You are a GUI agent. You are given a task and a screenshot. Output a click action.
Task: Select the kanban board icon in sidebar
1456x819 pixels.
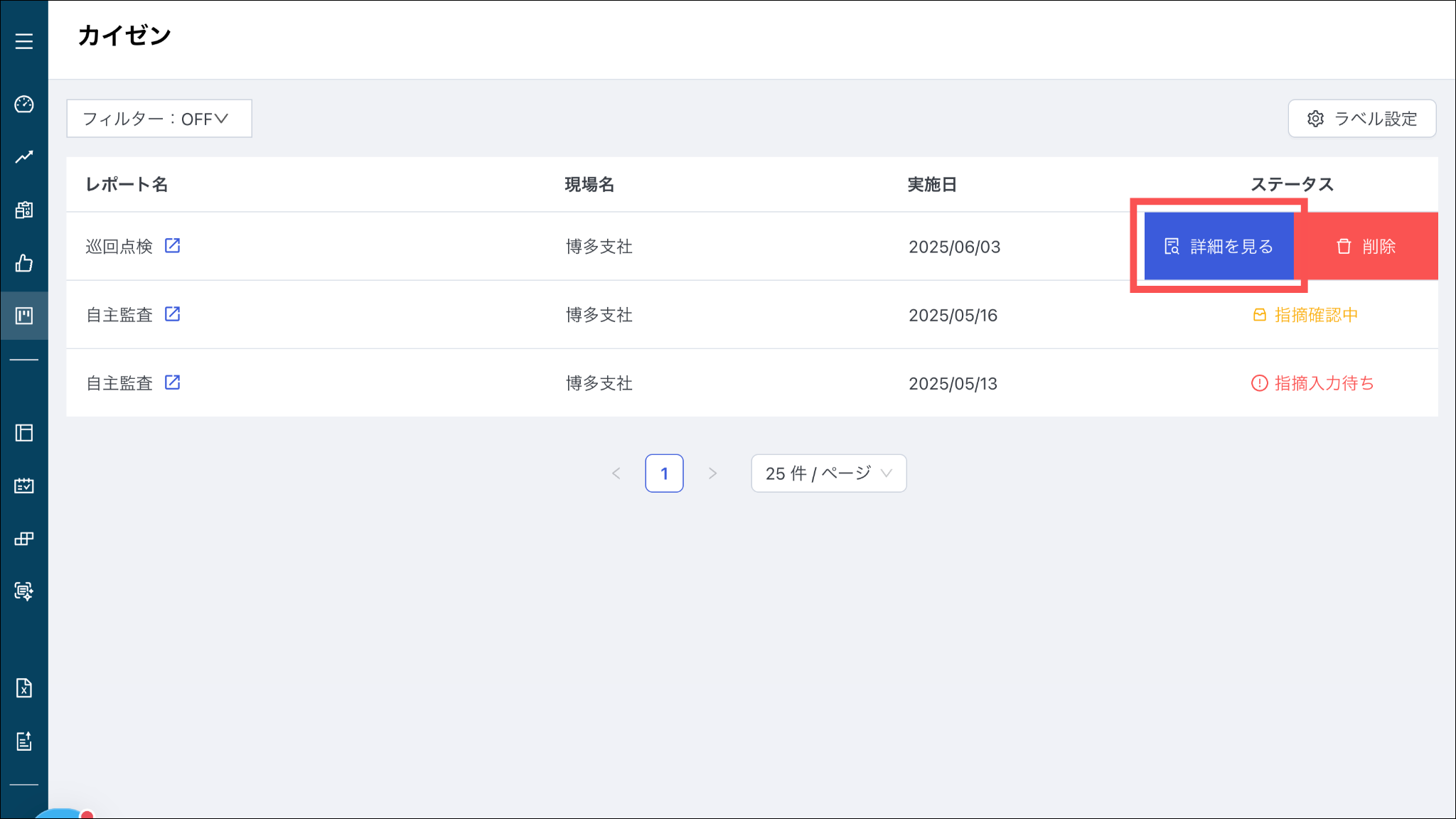coord(24,316)
